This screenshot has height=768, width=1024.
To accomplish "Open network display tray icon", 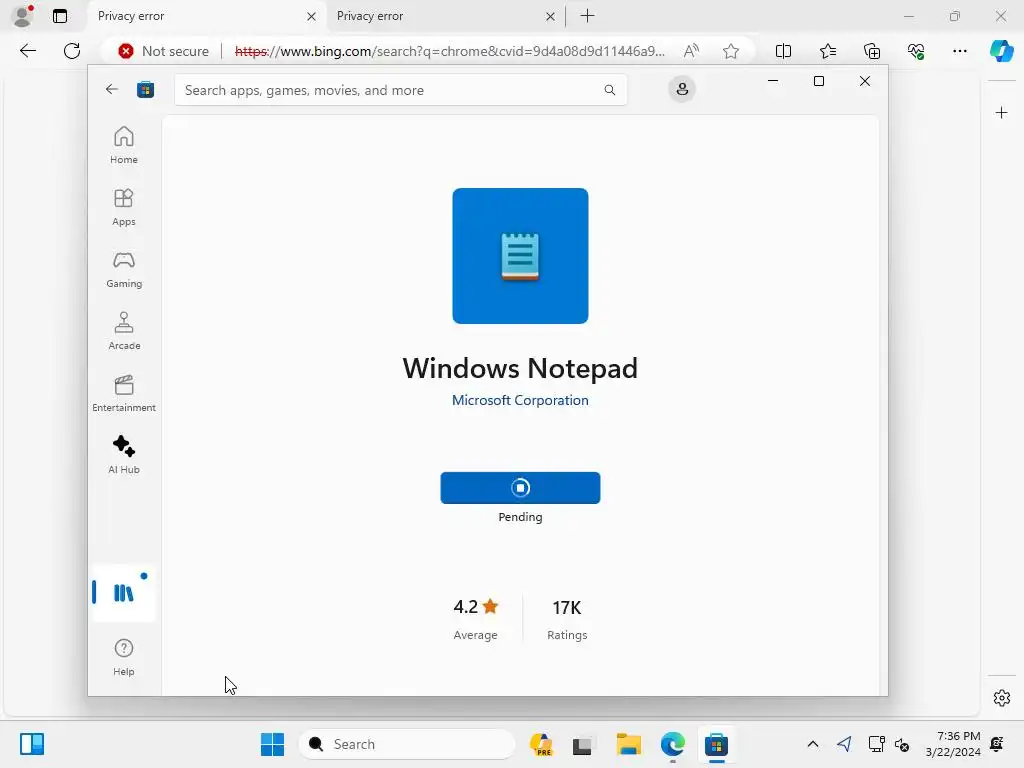I will [876, 744].
